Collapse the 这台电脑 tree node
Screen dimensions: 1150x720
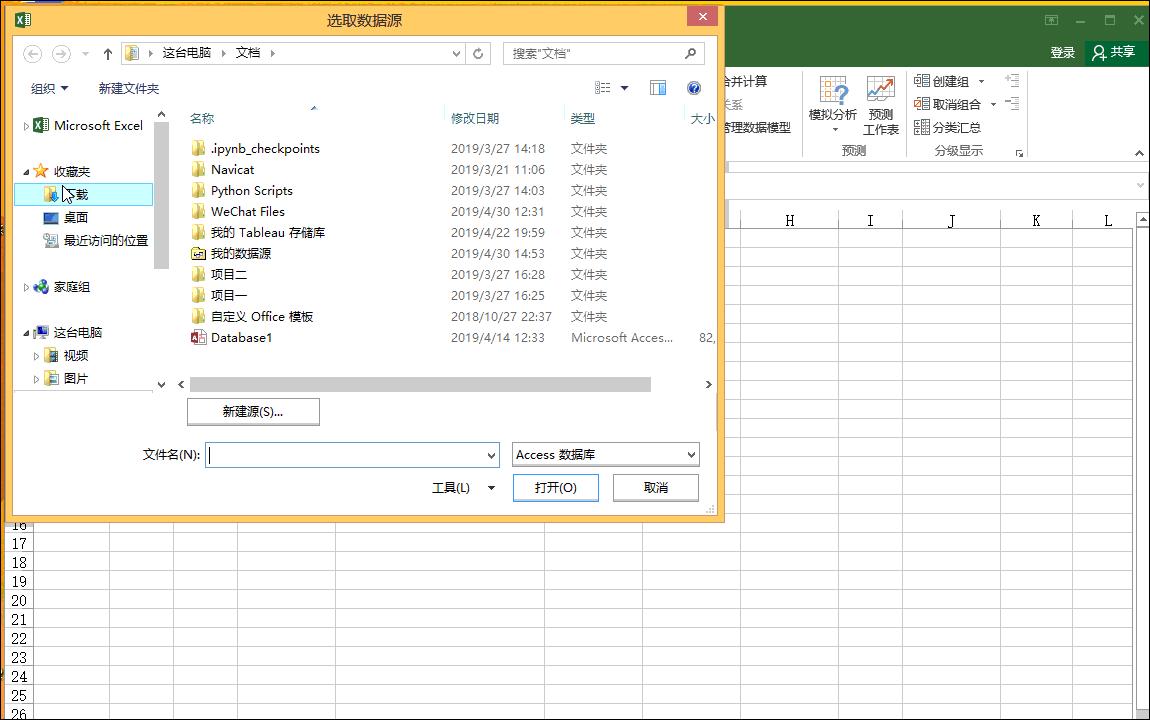coord(26,334)
